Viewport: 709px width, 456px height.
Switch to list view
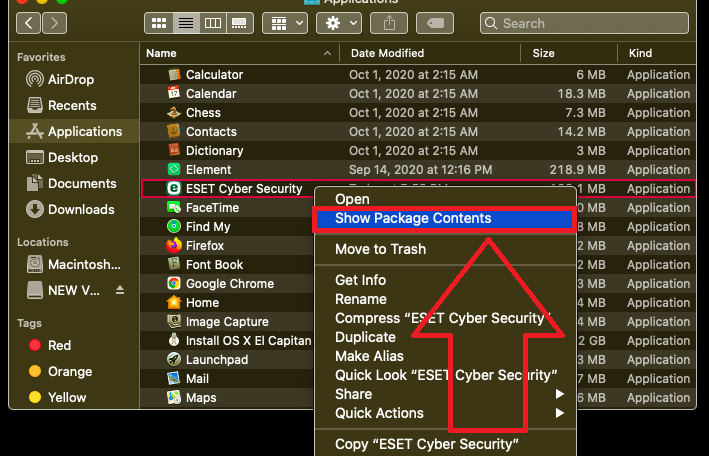coord(186,23)
